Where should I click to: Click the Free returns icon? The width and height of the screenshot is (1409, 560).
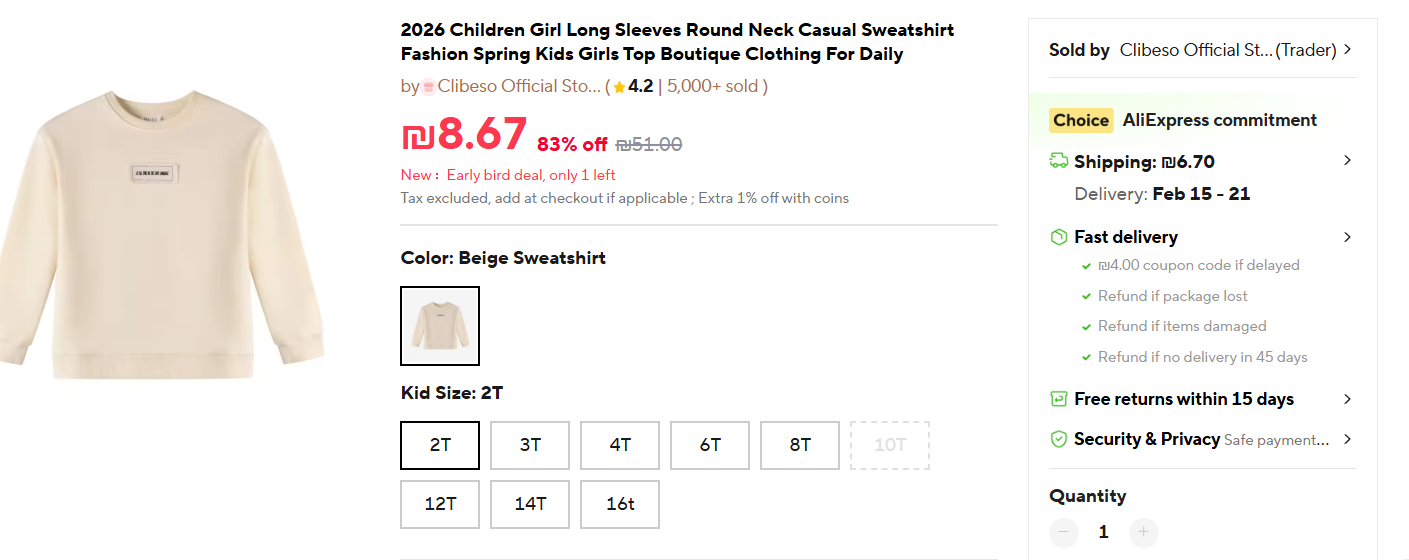1058,399
